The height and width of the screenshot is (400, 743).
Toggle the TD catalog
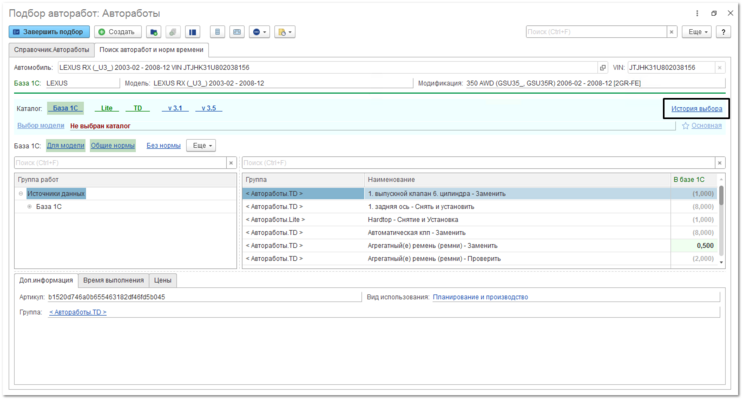click(x=137, y=108)
